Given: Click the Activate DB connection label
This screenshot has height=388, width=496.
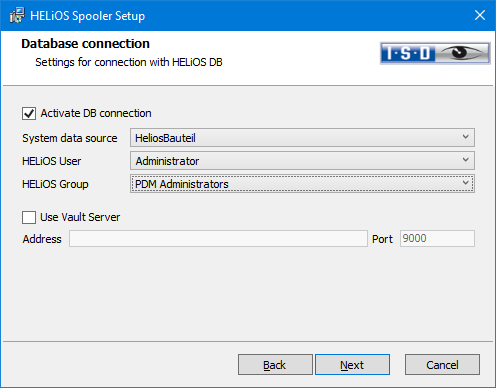Looking at the screenshot, I should pos(96,113).
